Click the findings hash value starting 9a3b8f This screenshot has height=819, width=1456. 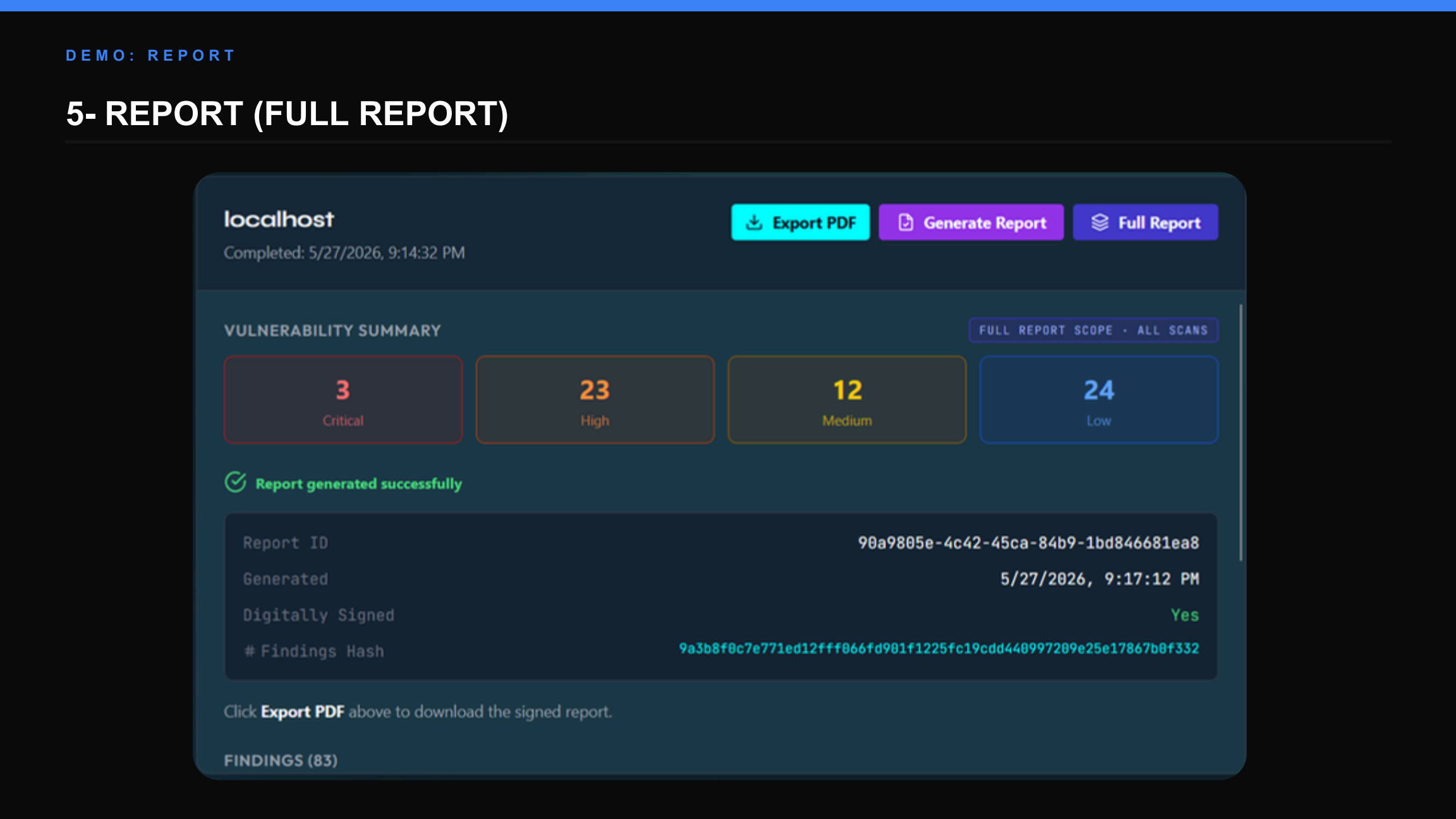pyautogui.click(x=938, y=649)
